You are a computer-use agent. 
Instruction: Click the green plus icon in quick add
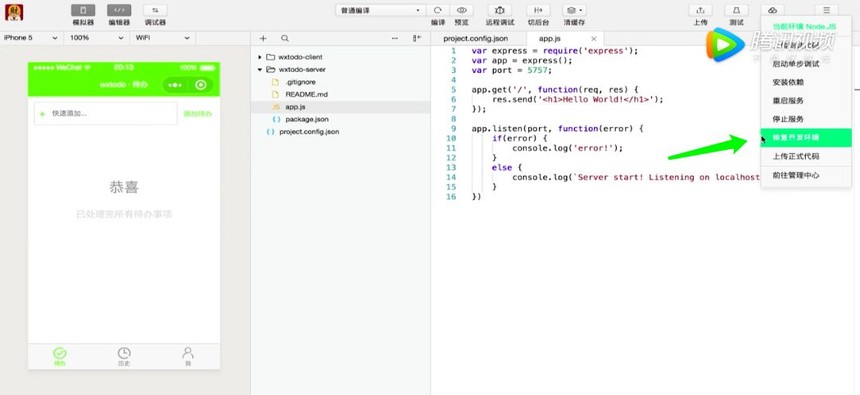pyautogui.click(x=42, y=114)
